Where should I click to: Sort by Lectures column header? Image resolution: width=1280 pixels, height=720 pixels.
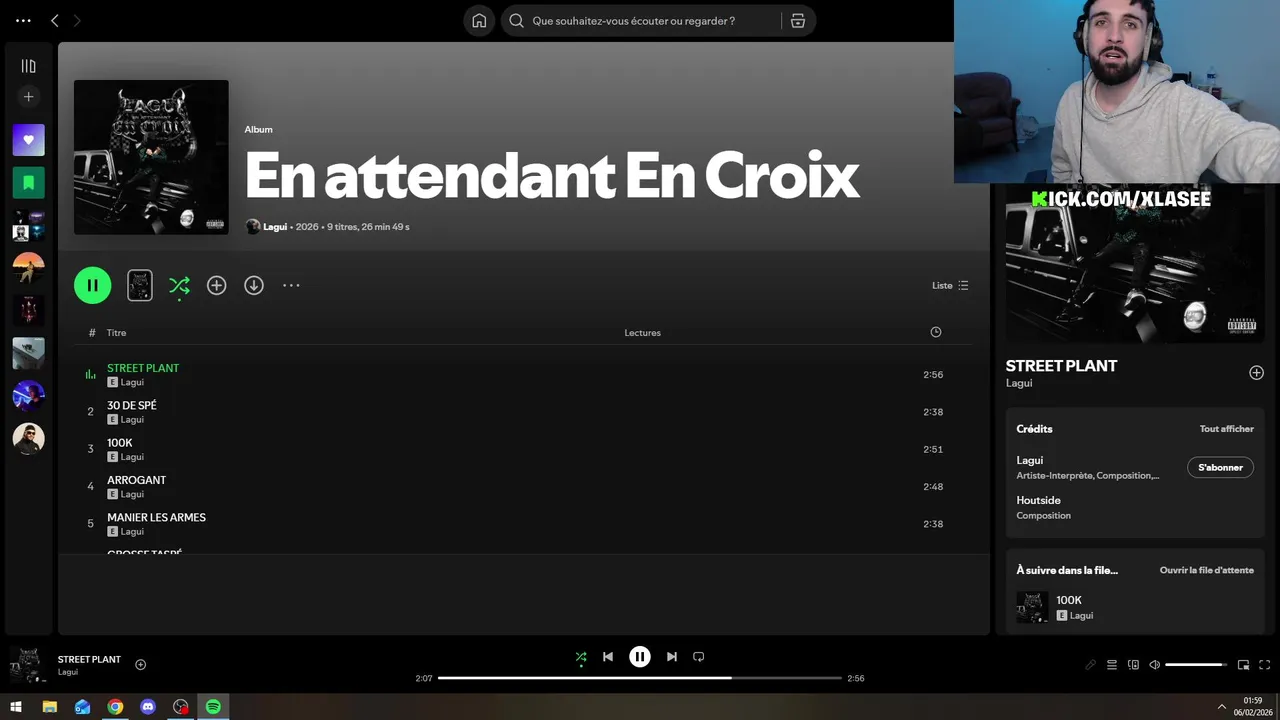tap(642, 332)
